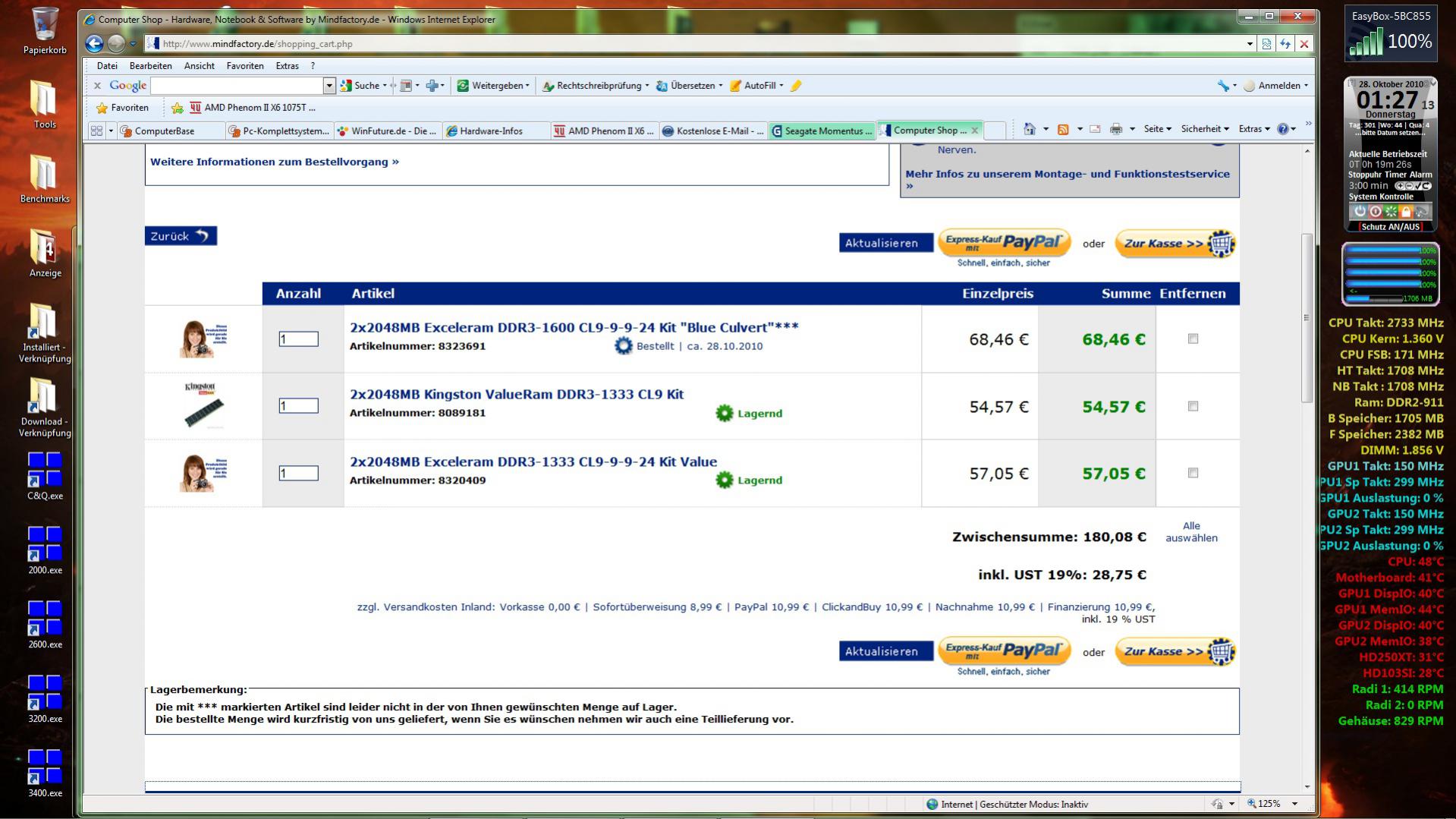Click the Google toolbar search field

point(237,86)
